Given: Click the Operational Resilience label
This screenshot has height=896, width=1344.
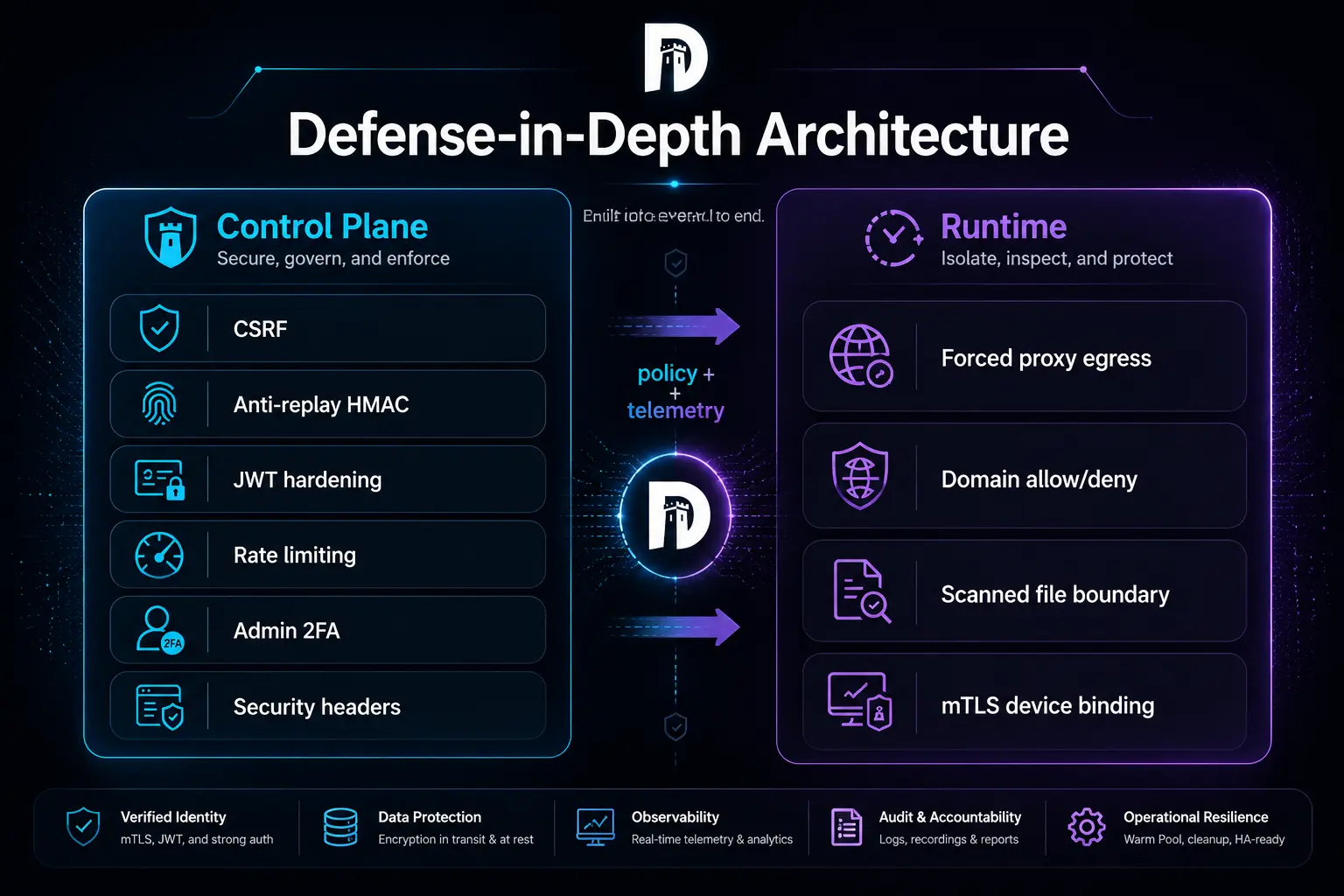Looking at the screenshot, I should pyautogui.click(x=1196, y=817).
